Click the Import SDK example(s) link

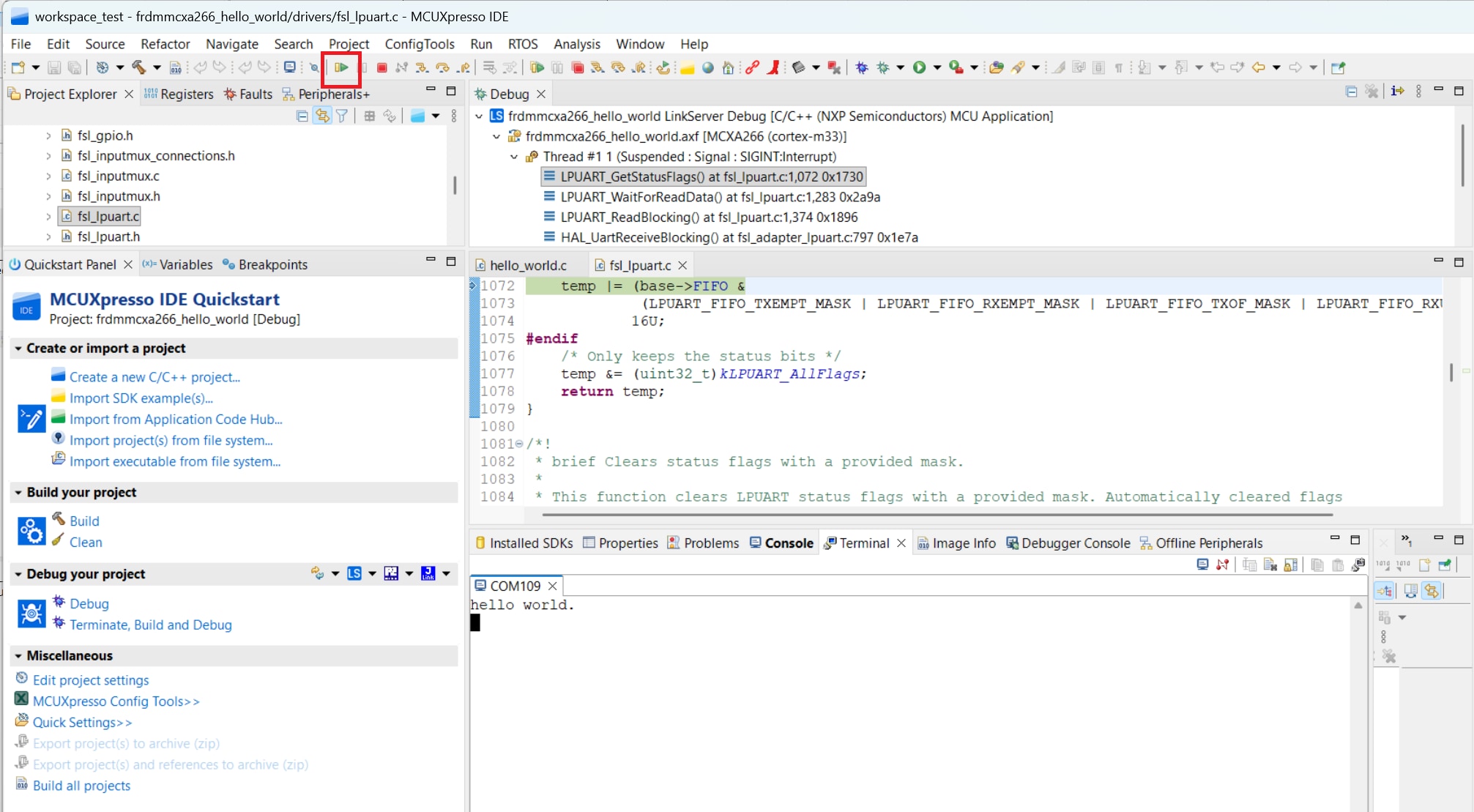(141, 398)
